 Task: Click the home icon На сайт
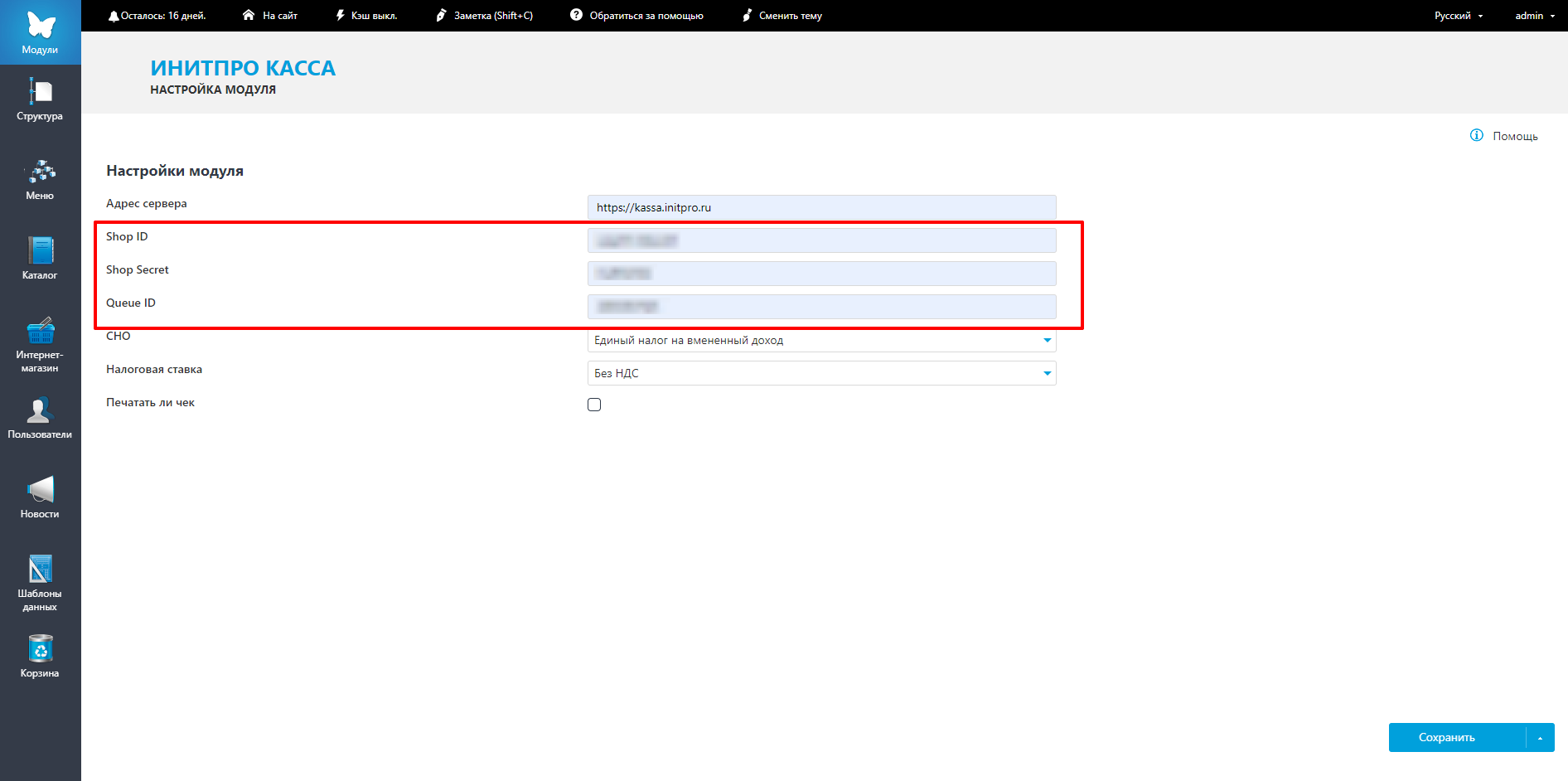(x=249, y=15)
